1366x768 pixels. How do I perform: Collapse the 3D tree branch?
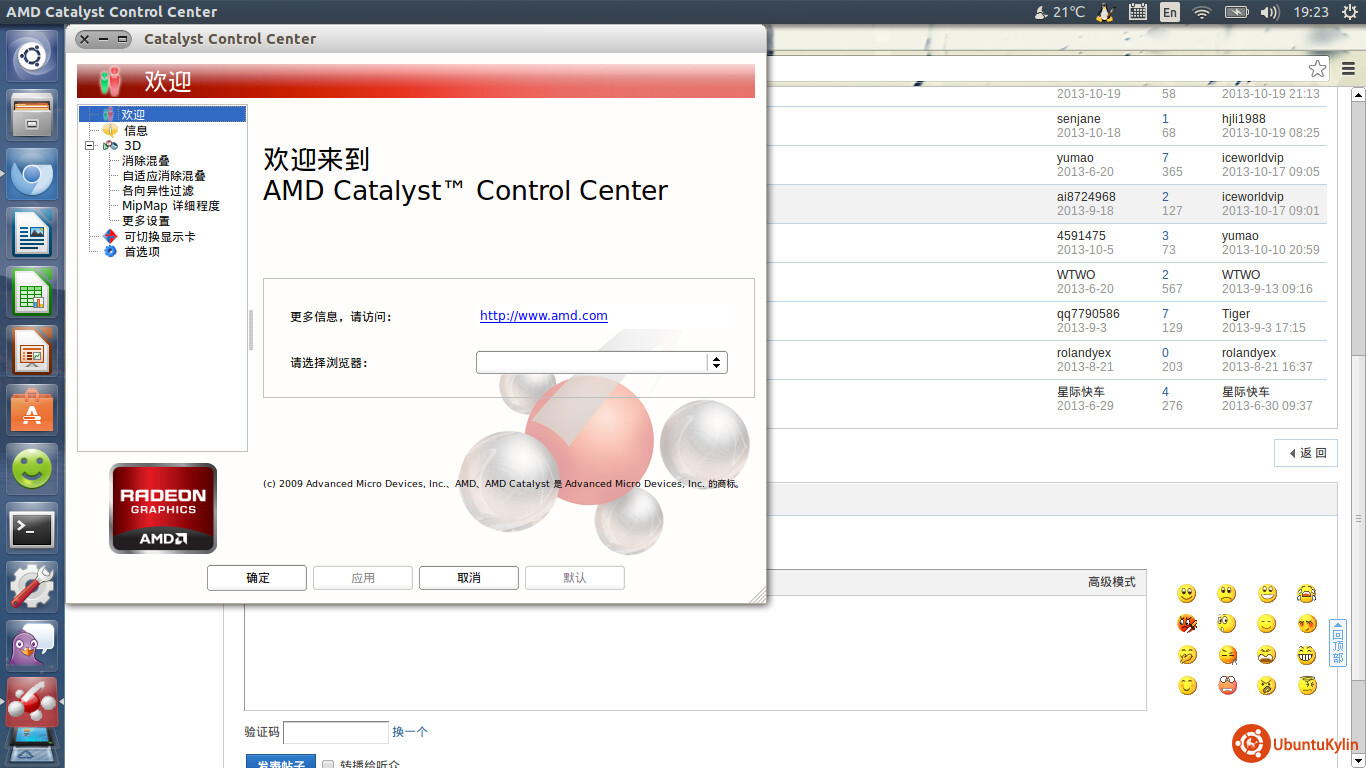tap(90, 146)
